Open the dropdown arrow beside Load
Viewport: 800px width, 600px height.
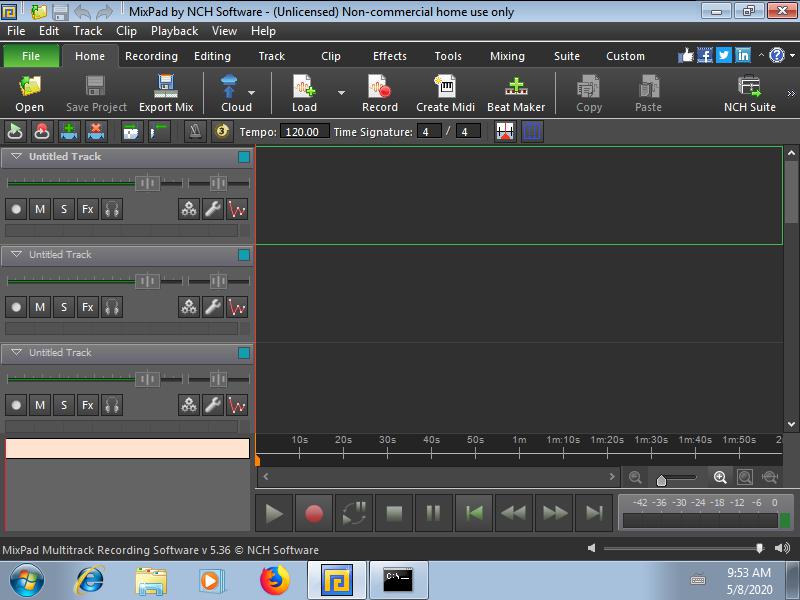[341, 93]
